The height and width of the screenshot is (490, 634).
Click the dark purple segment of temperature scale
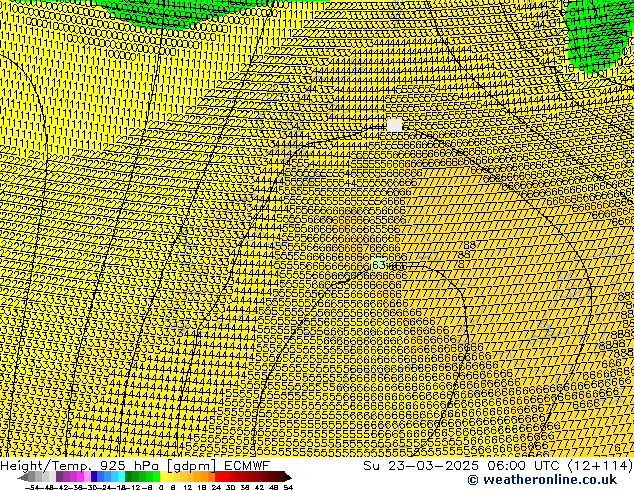click(59, 477)
